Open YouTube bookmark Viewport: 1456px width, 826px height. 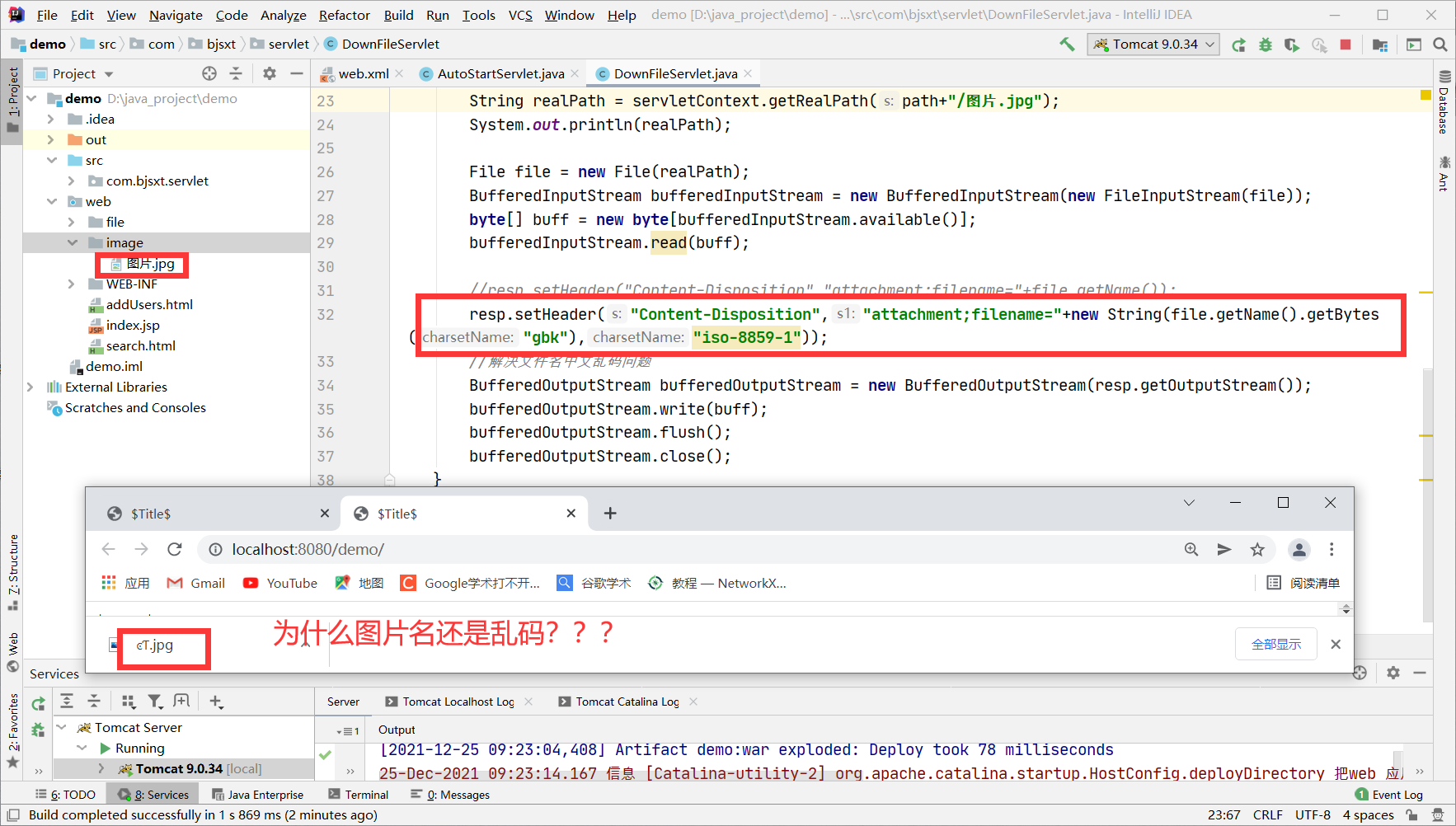click(x=280, y=583)
